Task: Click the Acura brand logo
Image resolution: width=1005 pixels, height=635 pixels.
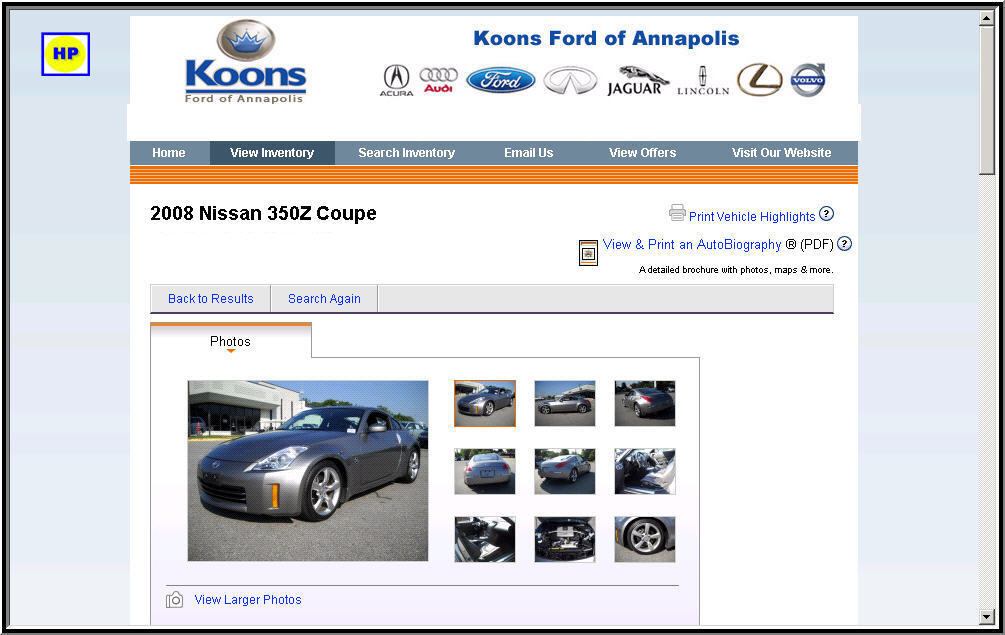Action: [x=396, y=80]
